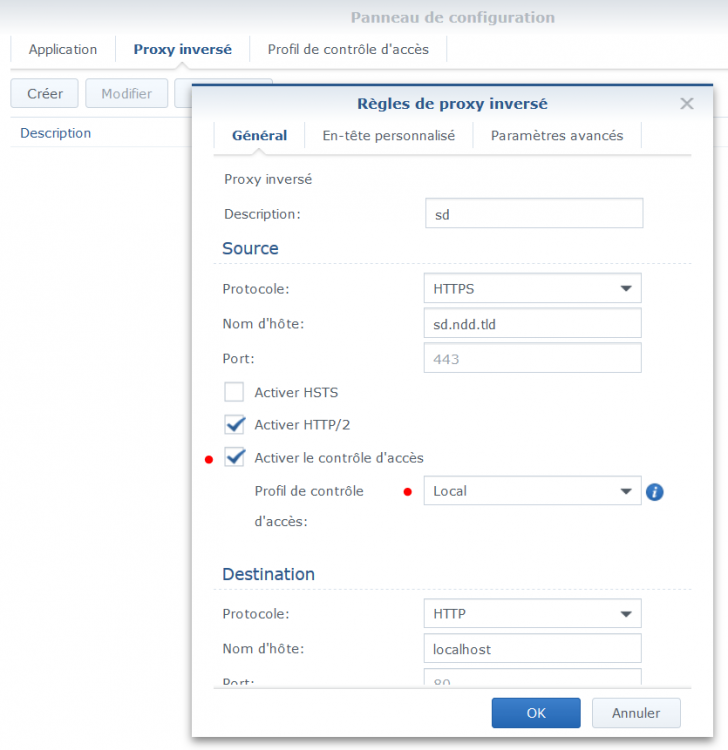Viewport: 728px width, 750px height.
Task: Uncheck the Activer HTTP/2 checkbox
Action: point(235,425)
